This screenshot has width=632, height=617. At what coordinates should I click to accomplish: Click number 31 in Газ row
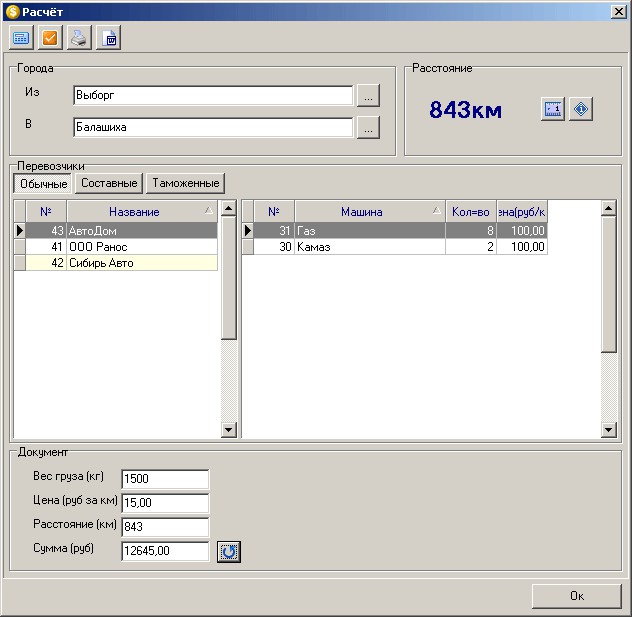tap(274, 231)
